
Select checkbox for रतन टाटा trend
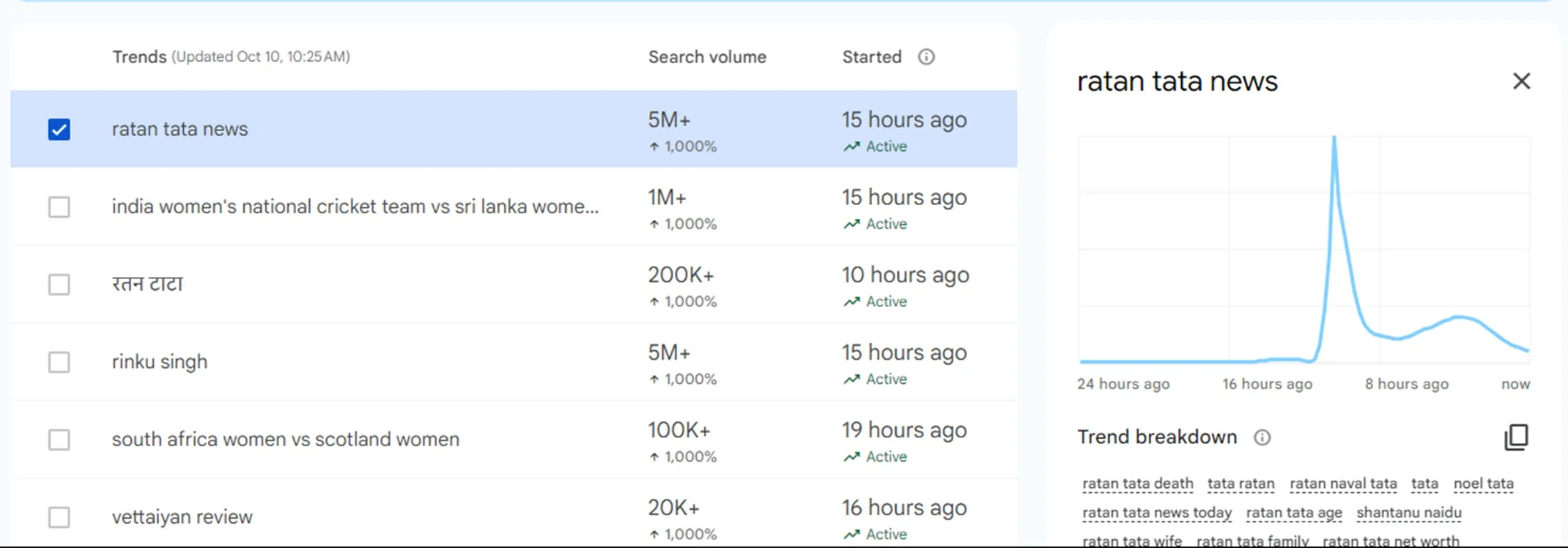[59, 284]
